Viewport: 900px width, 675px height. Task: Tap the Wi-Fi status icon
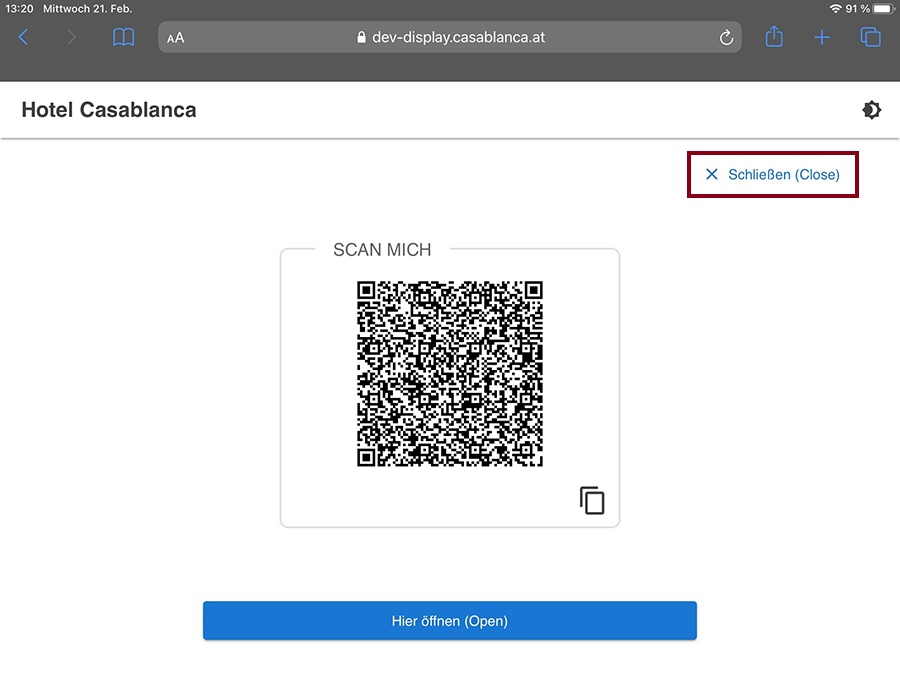[x=835, y=8]
